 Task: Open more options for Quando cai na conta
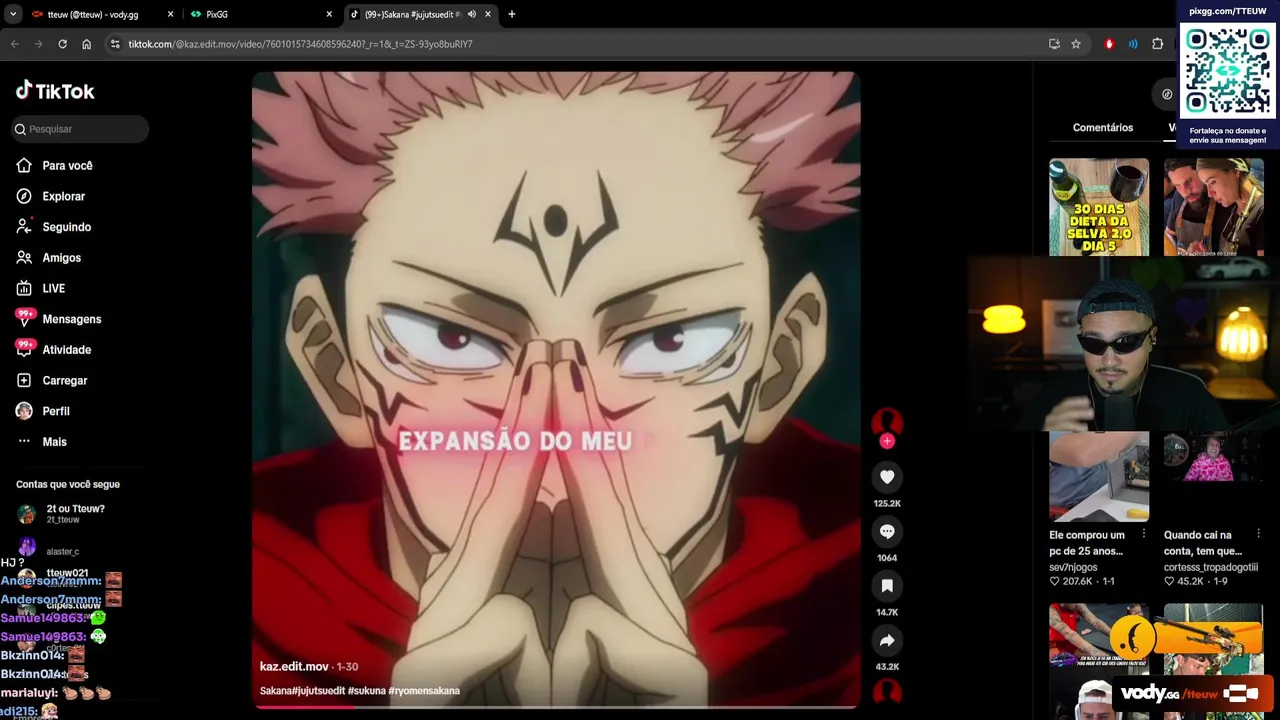pyautogui.click(x=1258, y=534)
